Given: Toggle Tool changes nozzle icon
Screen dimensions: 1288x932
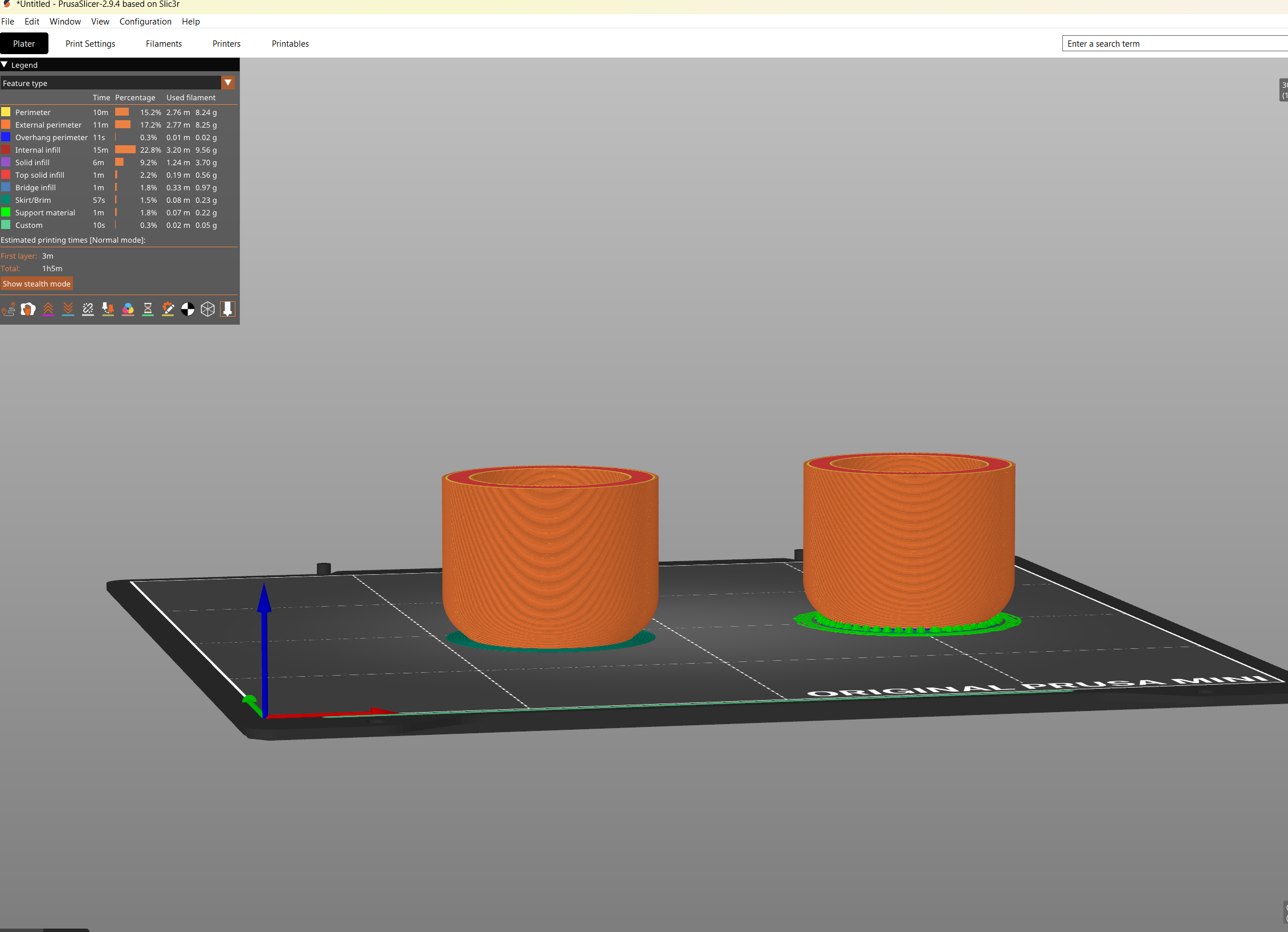Looking at the screenshot, I should (108, 309).
